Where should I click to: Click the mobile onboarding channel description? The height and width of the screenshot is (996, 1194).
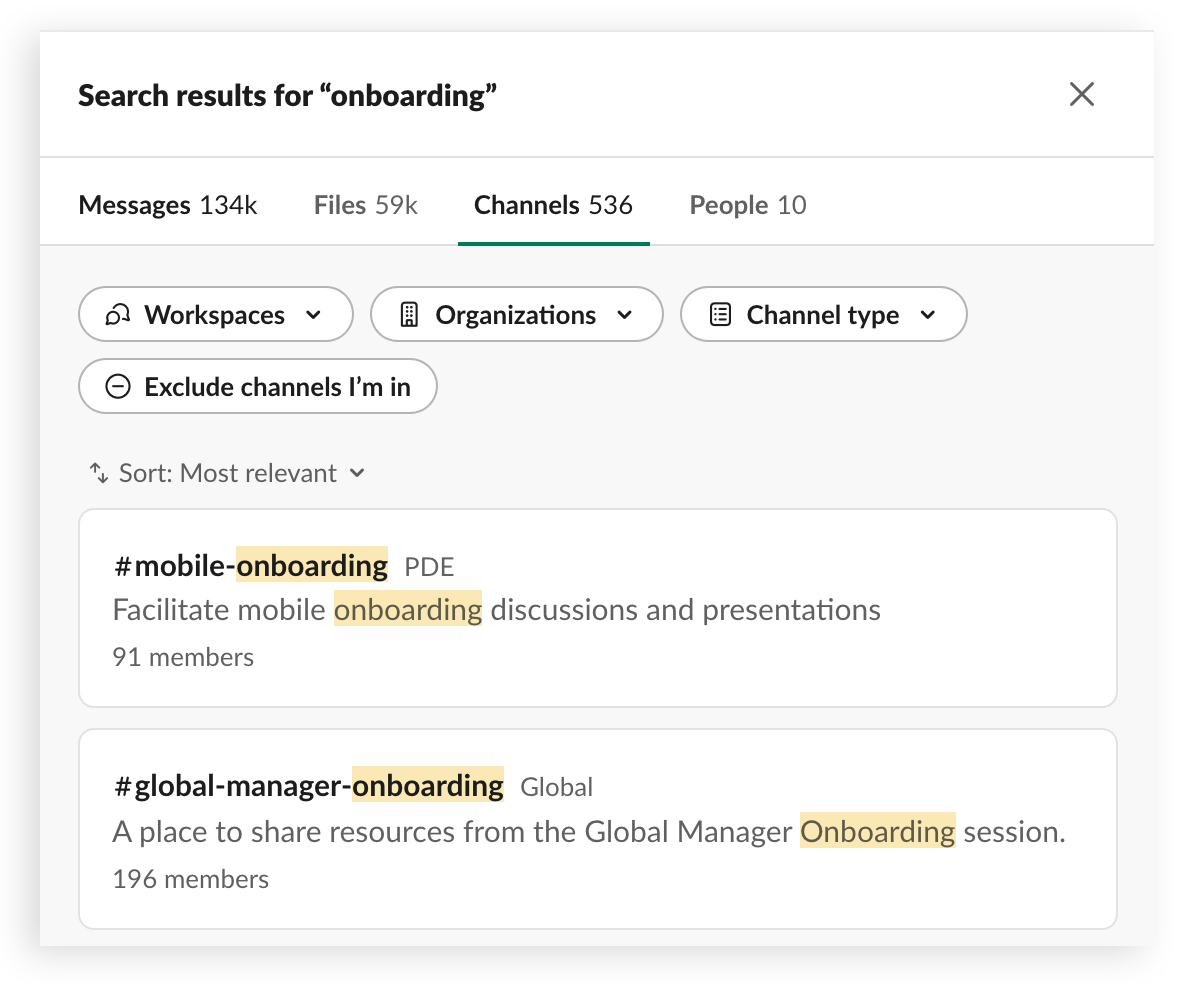click(x=496, y=610)
